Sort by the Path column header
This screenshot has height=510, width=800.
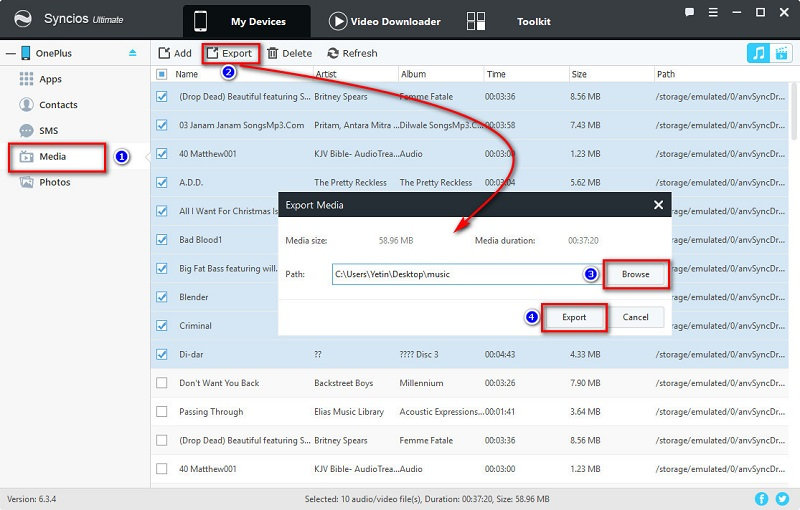pyautogui.click(x=666, y=74)
